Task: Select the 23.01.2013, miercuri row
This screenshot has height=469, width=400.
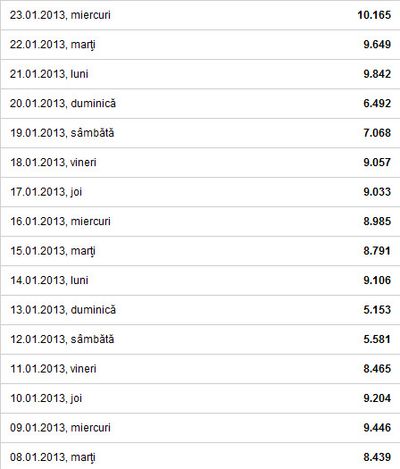Action: click(200, 15)
